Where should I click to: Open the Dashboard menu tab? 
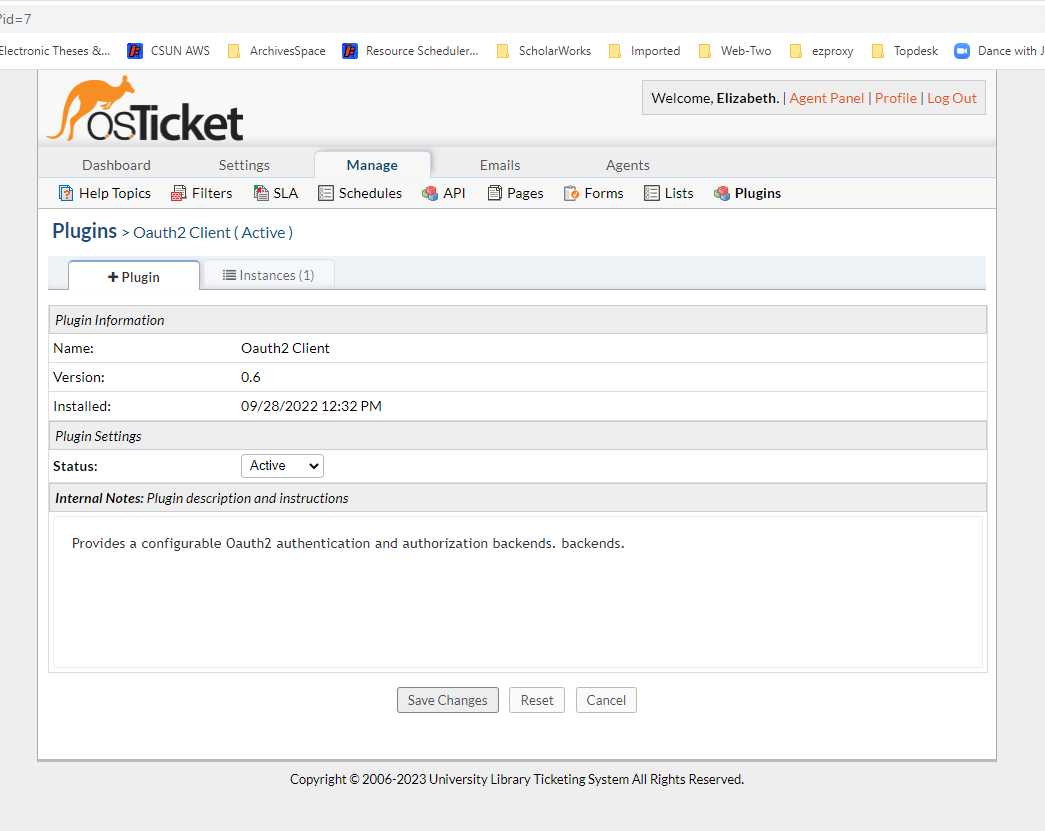point(116,165)
